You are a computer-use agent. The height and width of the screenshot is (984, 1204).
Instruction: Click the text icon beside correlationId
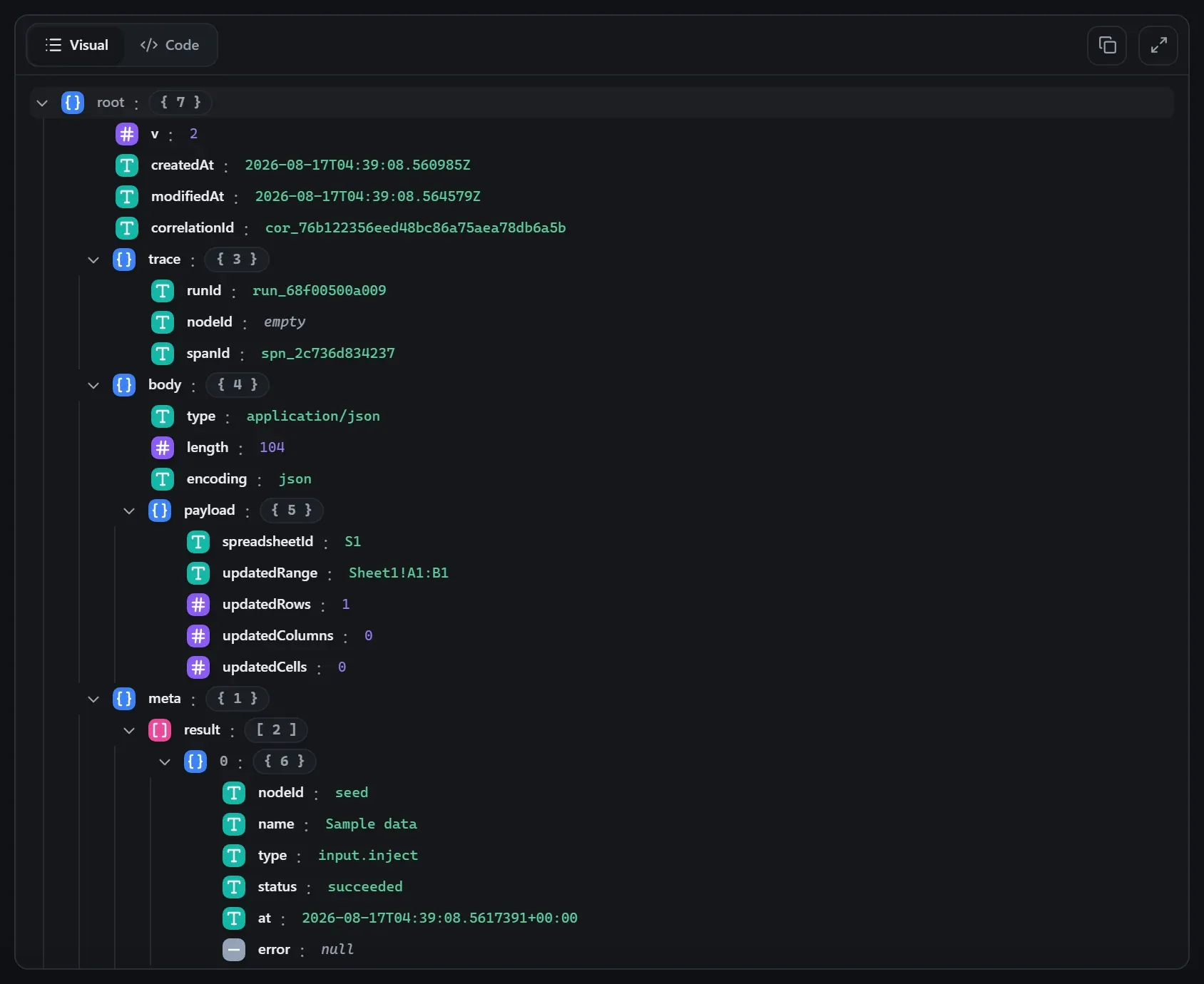[x=127, y=228]
